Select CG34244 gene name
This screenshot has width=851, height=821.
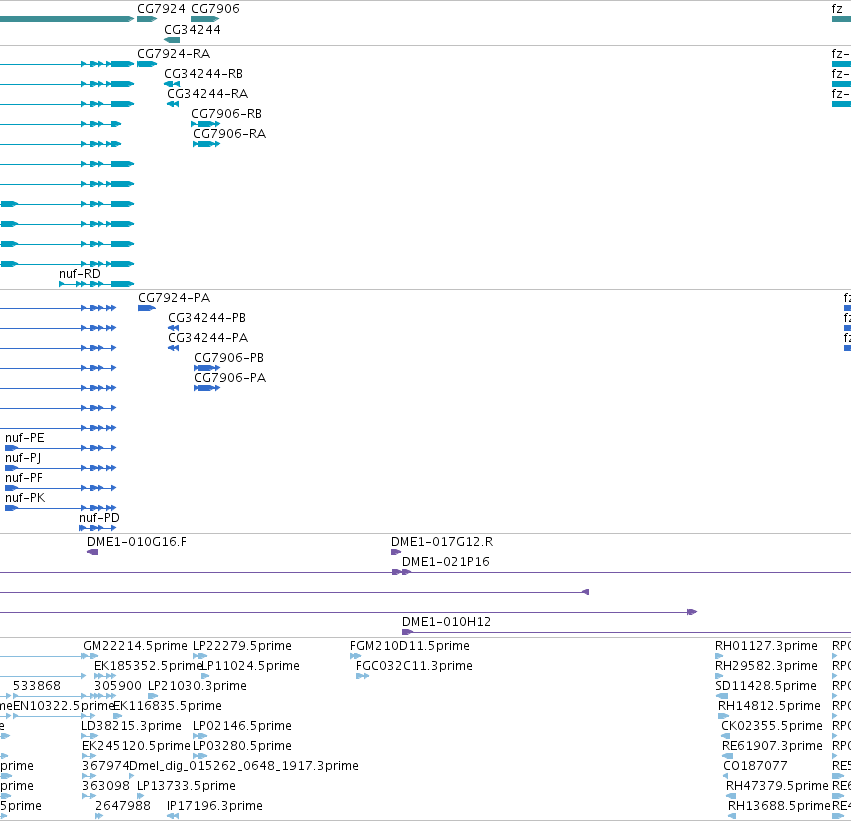click(x=193, y=30)
